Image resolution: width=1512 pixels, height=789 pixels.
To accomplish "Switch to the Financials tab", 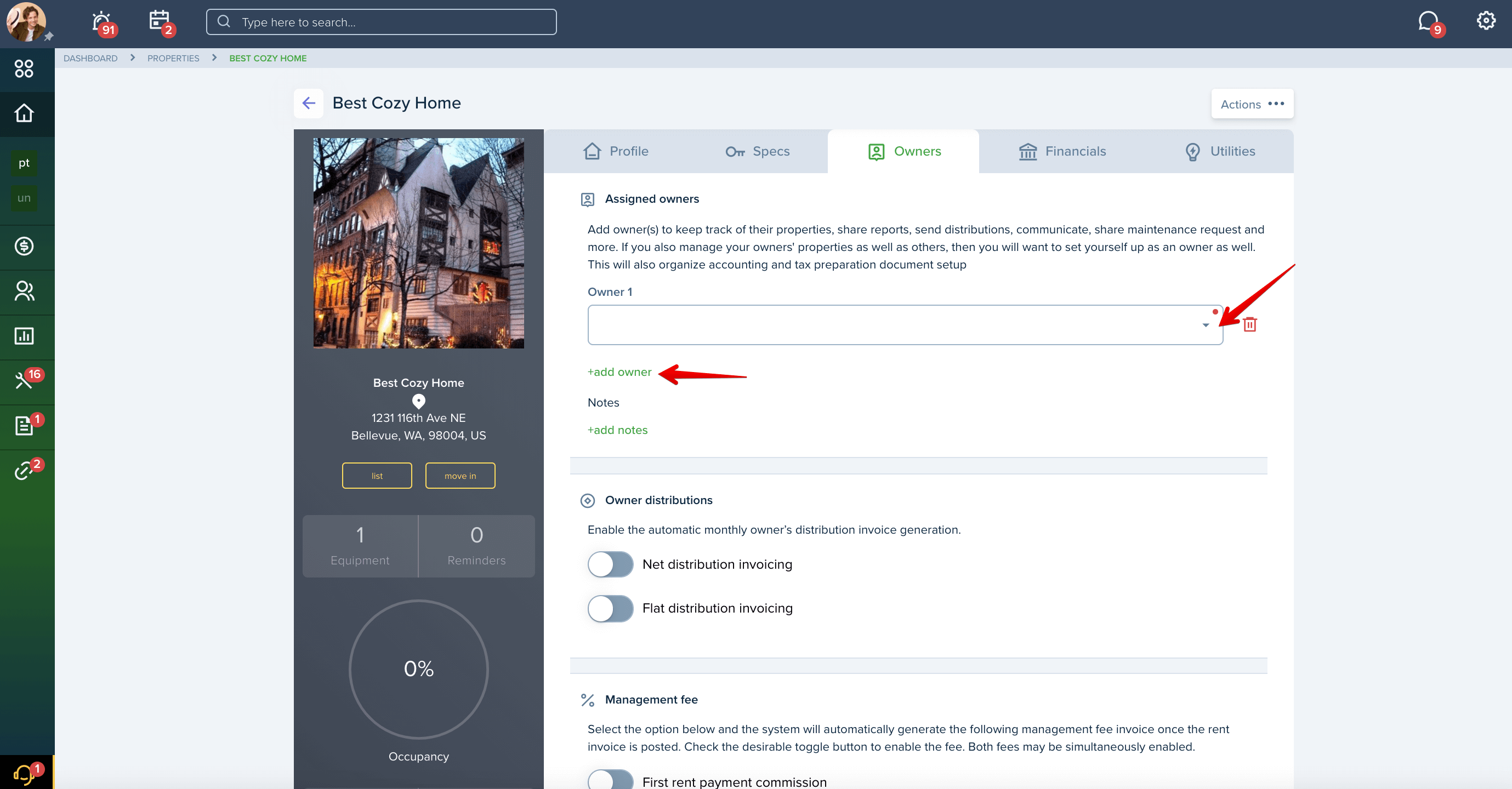I will (1062, 151).
